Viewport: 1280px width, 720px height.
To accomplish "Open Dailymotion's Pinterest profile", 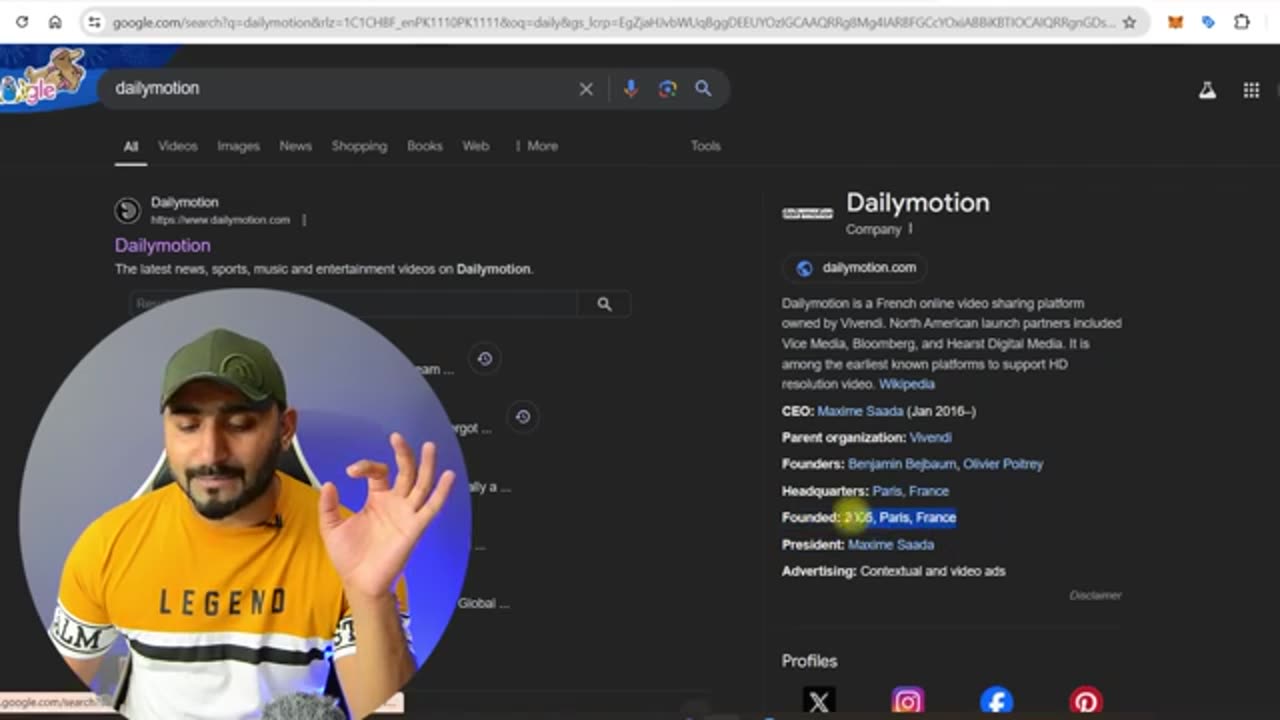I will [x=1086, y=701].
